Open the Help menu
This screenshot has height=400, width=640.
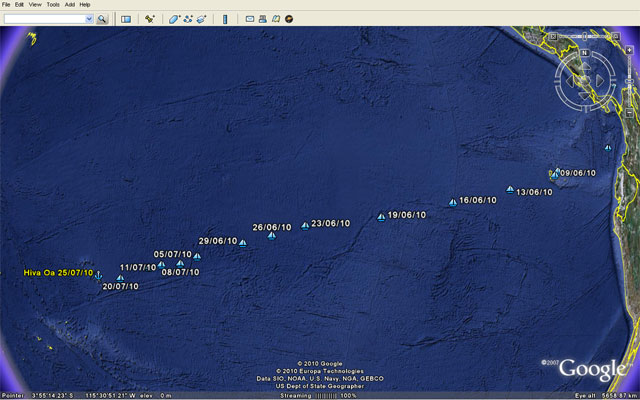point(84,4)
